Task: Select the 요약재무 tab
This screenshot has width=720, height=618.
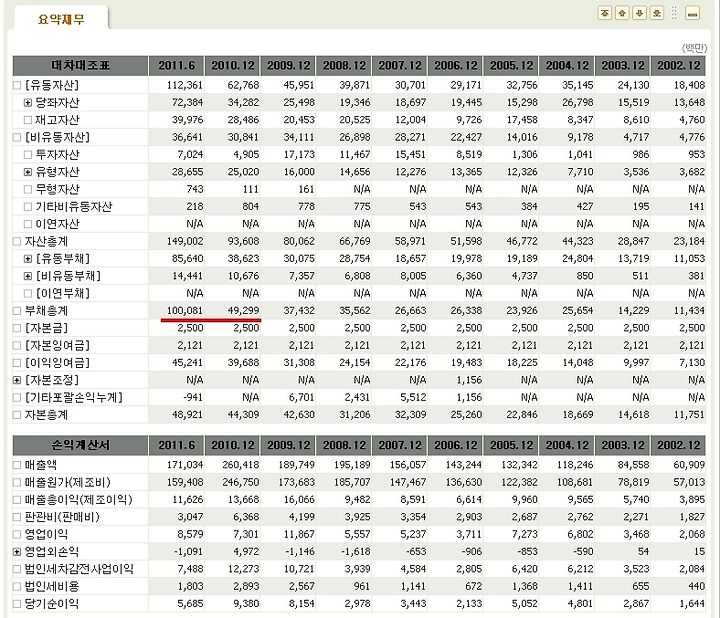Action: point(61,19)
